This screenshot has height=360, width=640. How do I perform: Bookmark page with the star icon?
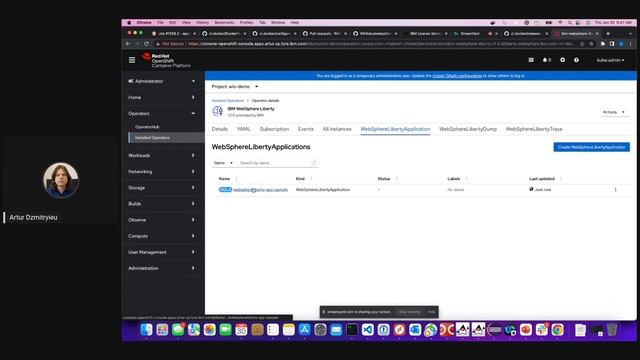591,44
